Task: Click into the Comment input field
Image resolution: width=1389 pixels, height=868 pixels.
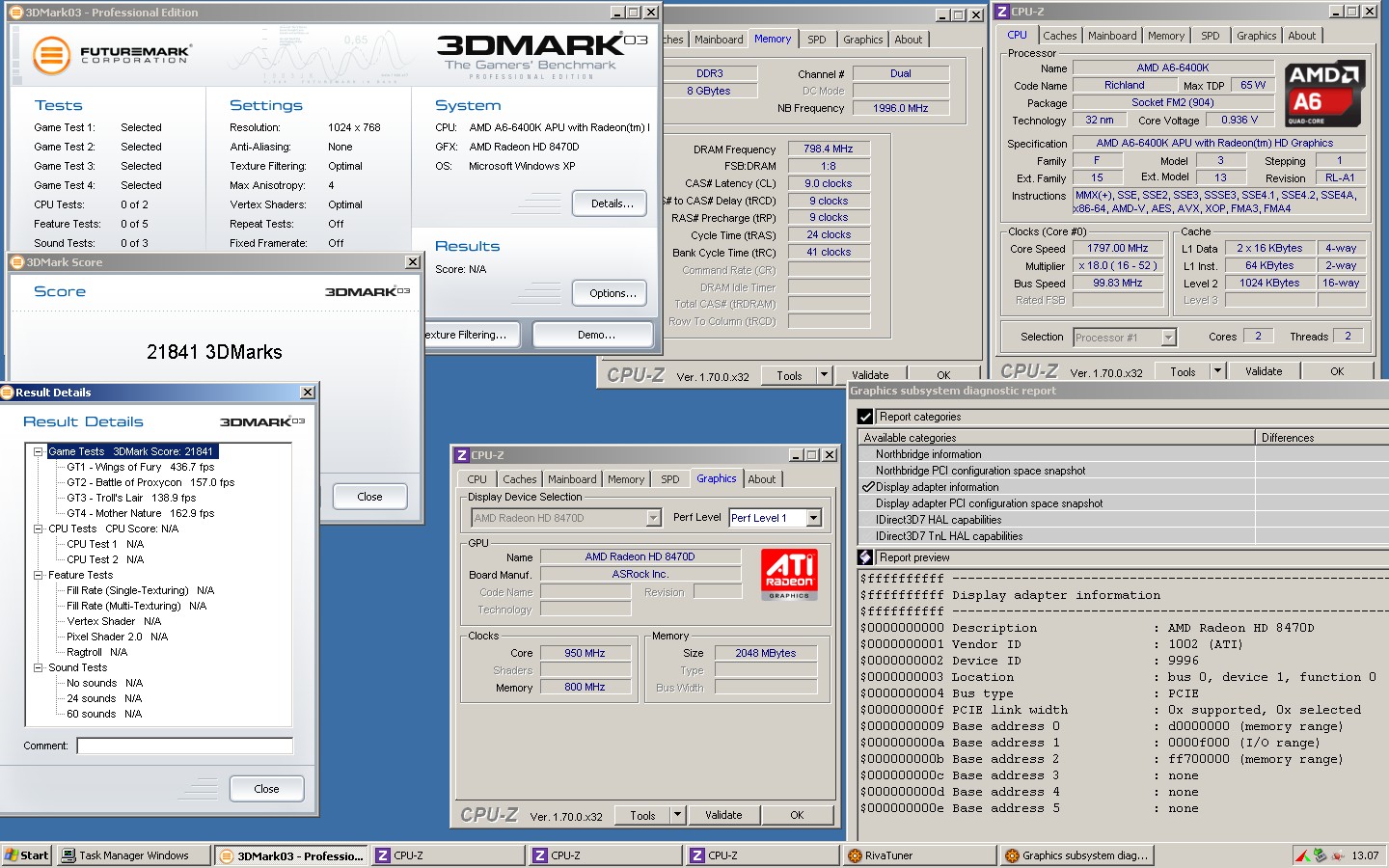Action: click(x=184, y=746)
